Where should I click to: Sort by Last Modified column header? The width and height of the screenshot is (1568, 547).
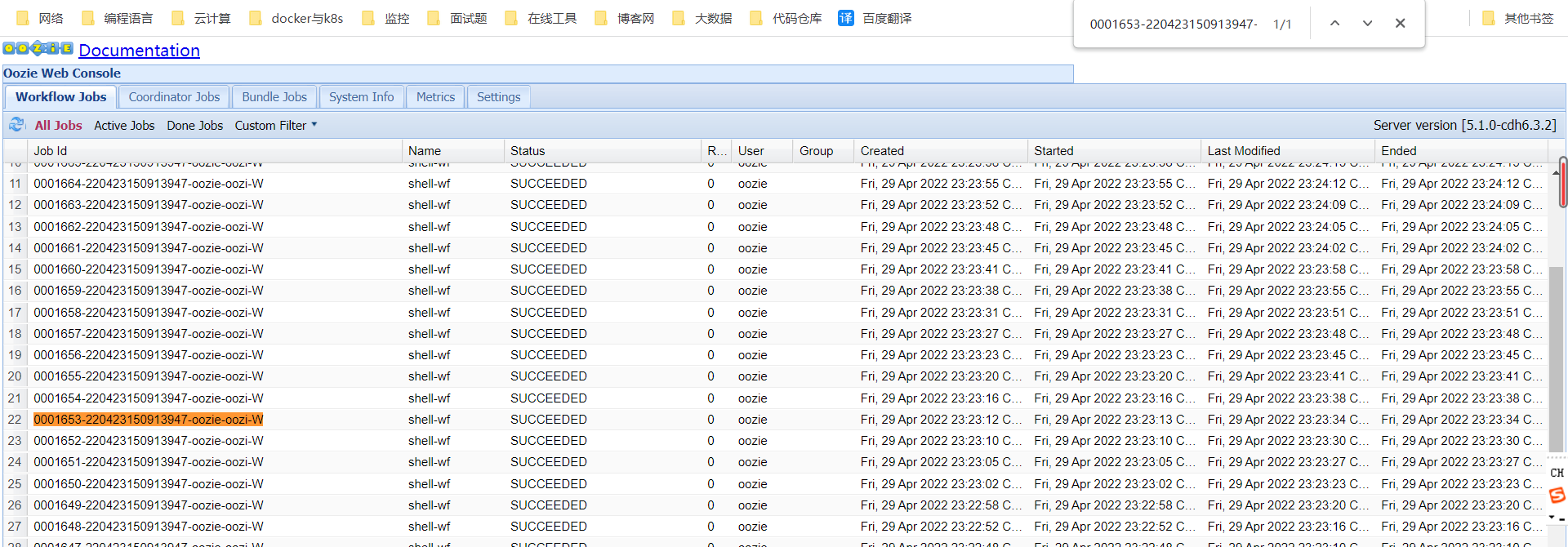pyautogui.click(x=1288, y=150)
